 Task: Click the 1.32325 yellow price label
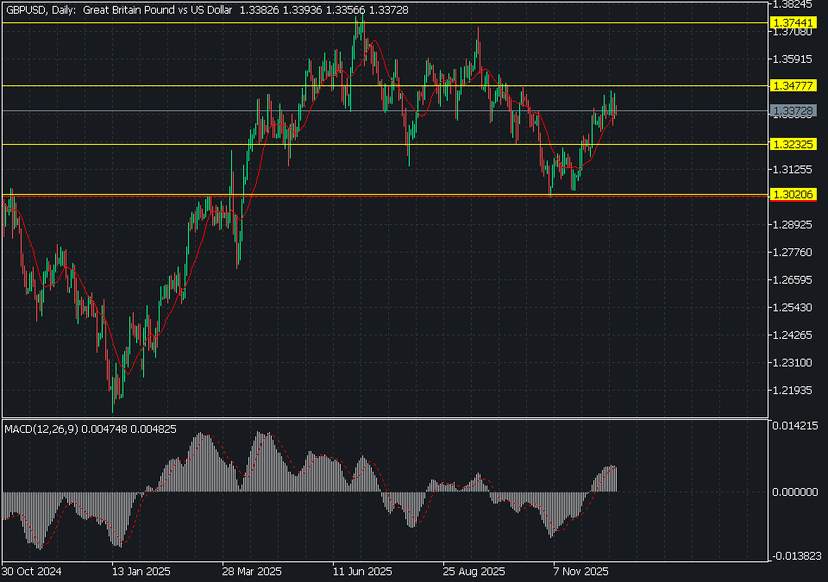click(795, 144)
